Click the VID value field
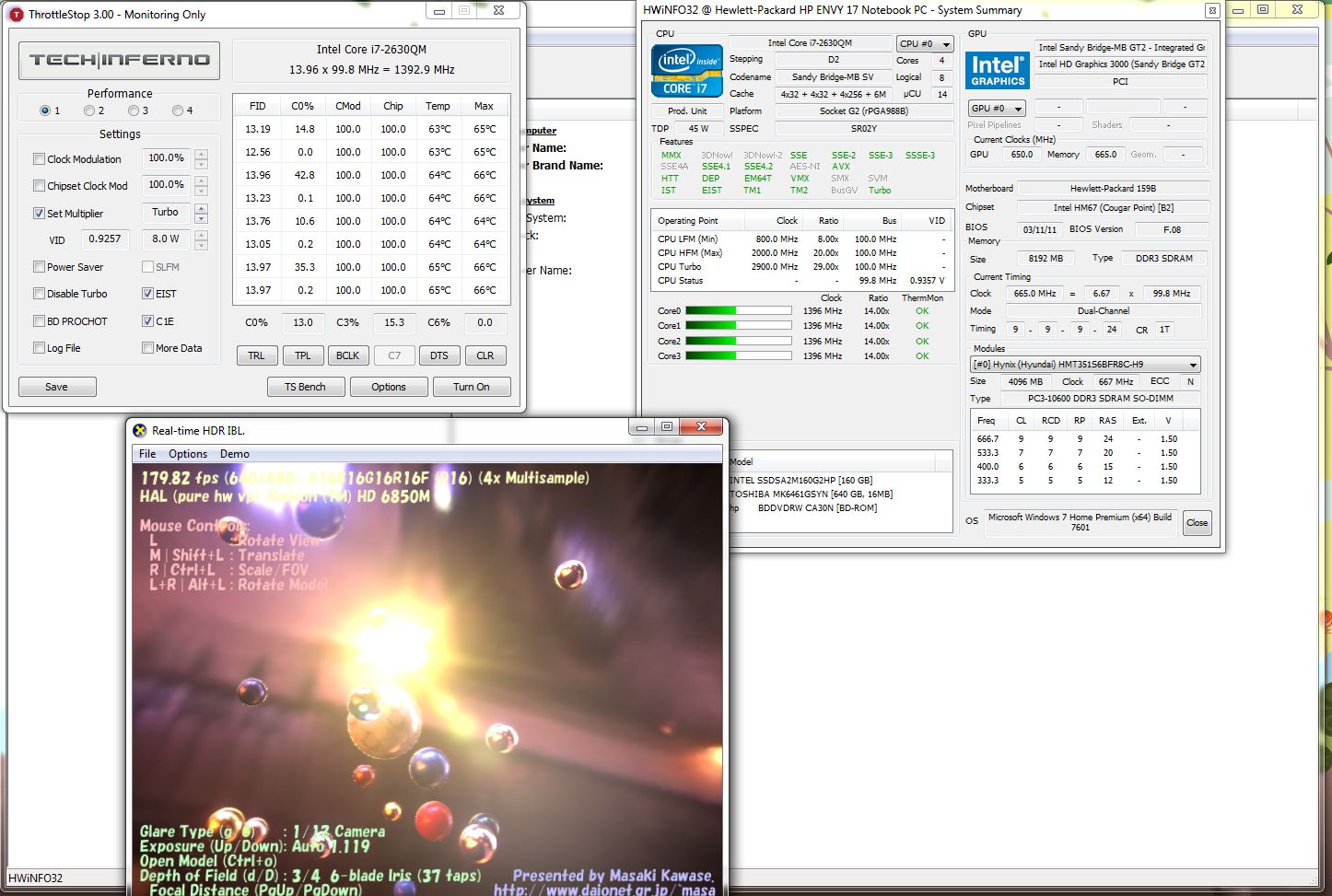Image resolution: width=1332 pixels, height=896 pixels. 104,239
